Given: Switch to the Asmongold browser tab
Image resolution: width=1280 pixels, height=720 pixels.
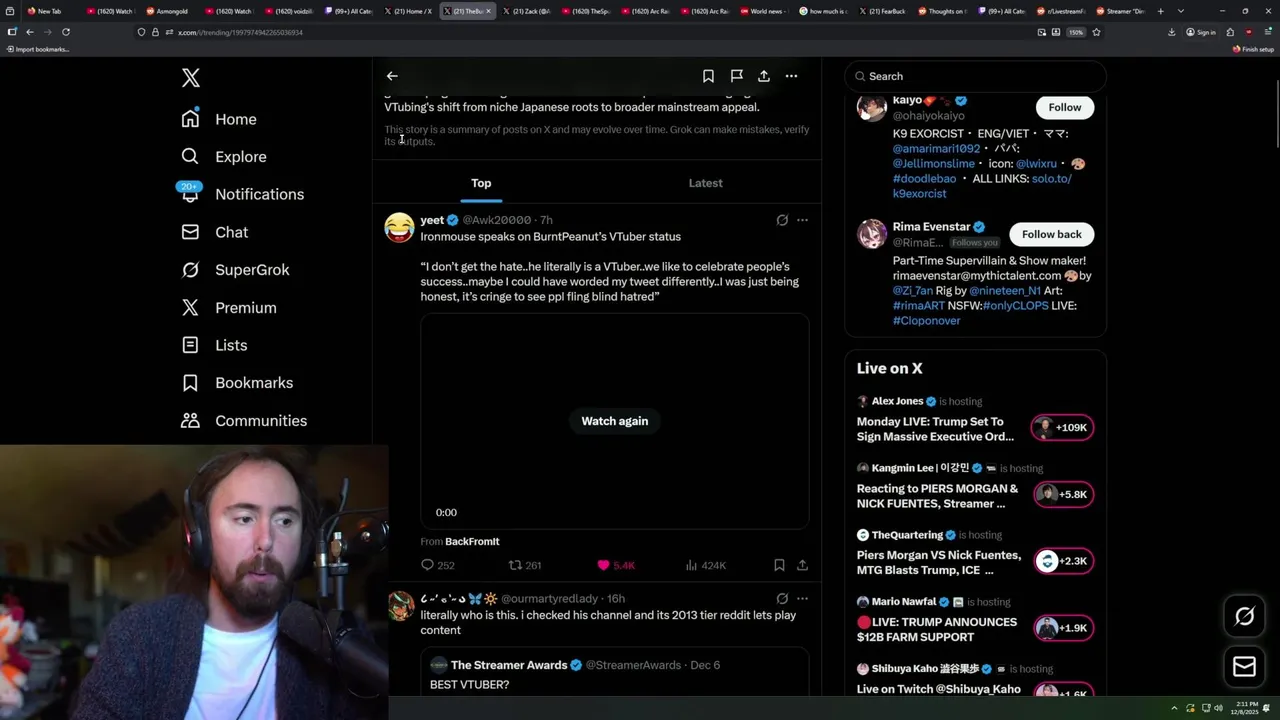Looking at the screenshot, I should 167,11.
